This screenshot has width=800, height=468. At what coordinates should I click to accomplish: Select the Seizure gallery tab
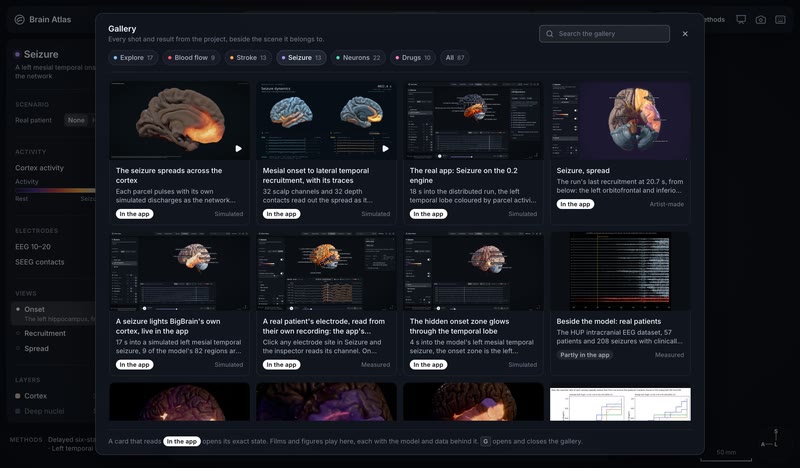(302, 58)
